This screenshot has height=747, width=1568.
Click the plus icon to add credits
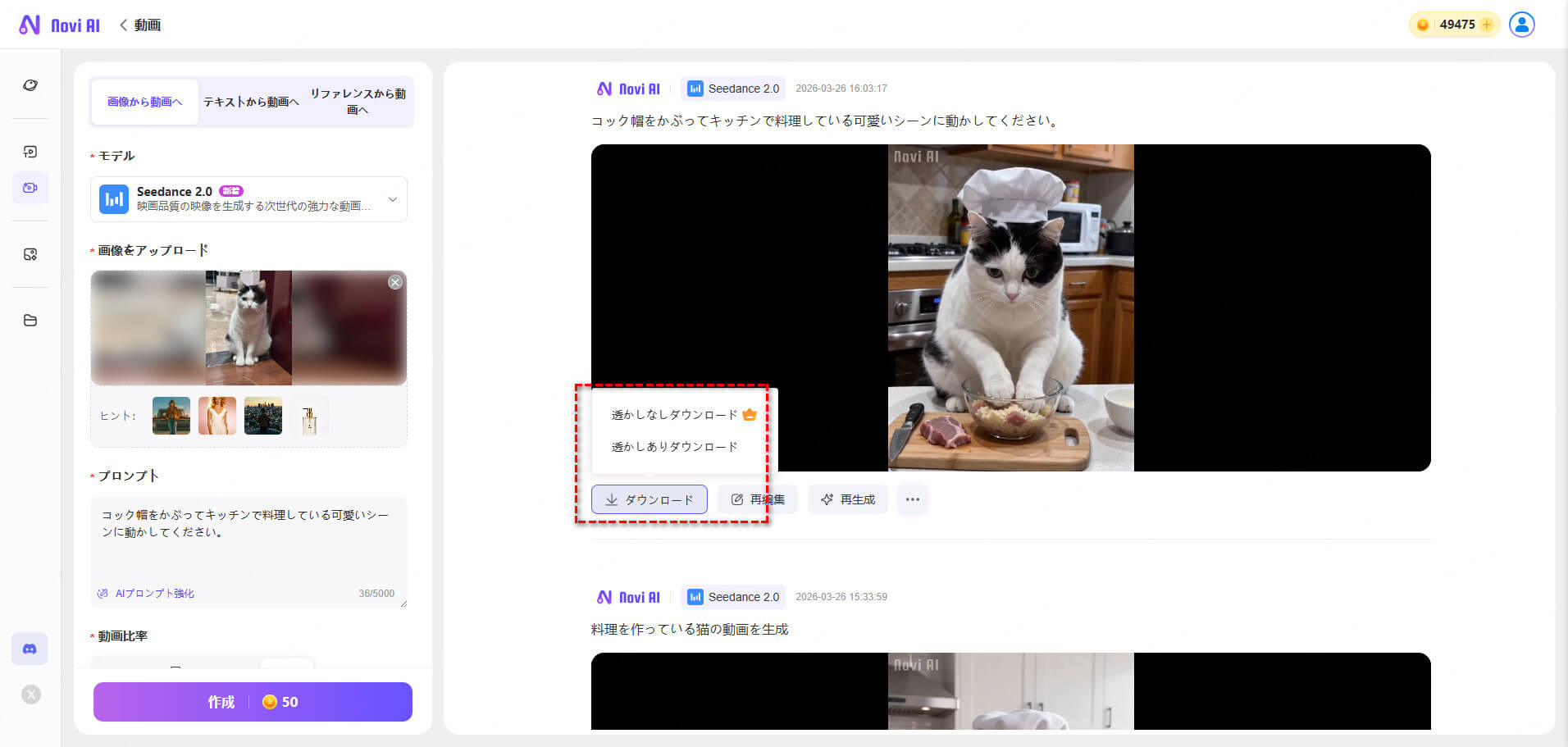(x=1487, y=25)
